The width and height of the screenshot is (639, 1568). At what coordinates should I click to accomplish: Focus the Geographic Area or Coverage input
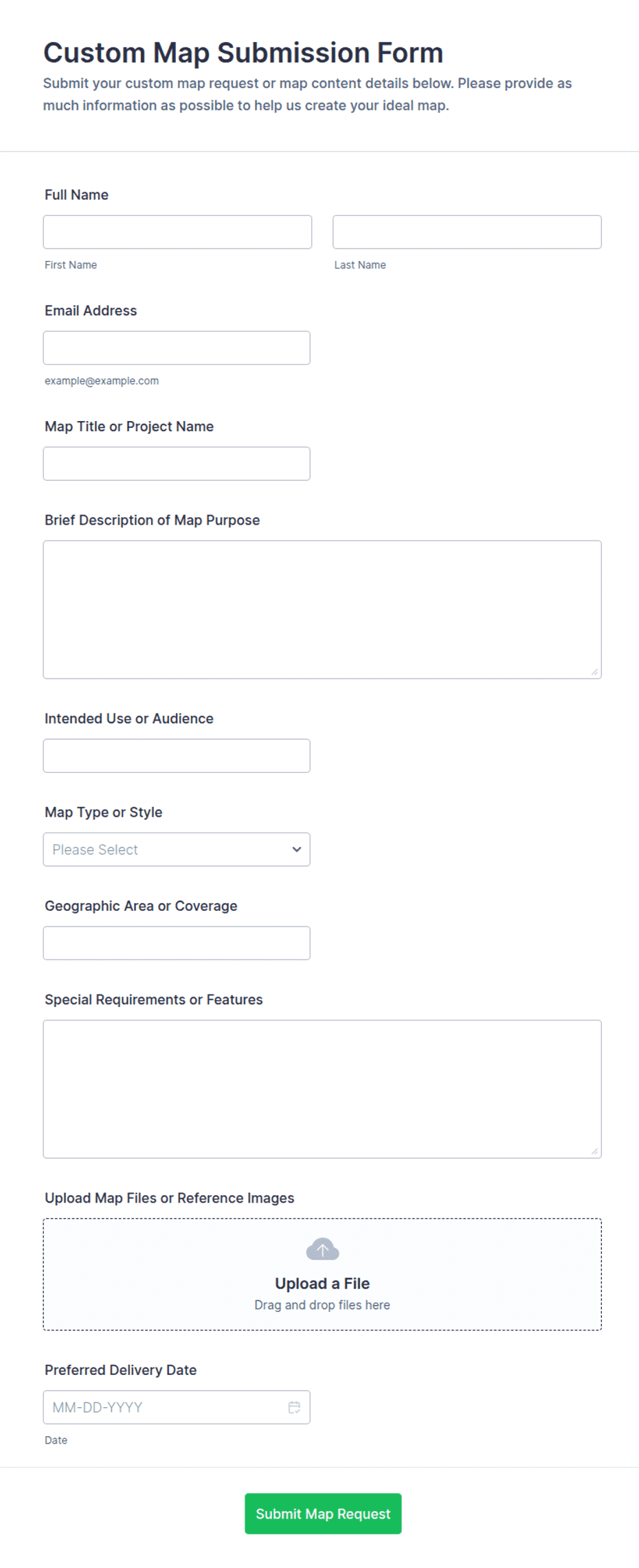click(177, 943)
